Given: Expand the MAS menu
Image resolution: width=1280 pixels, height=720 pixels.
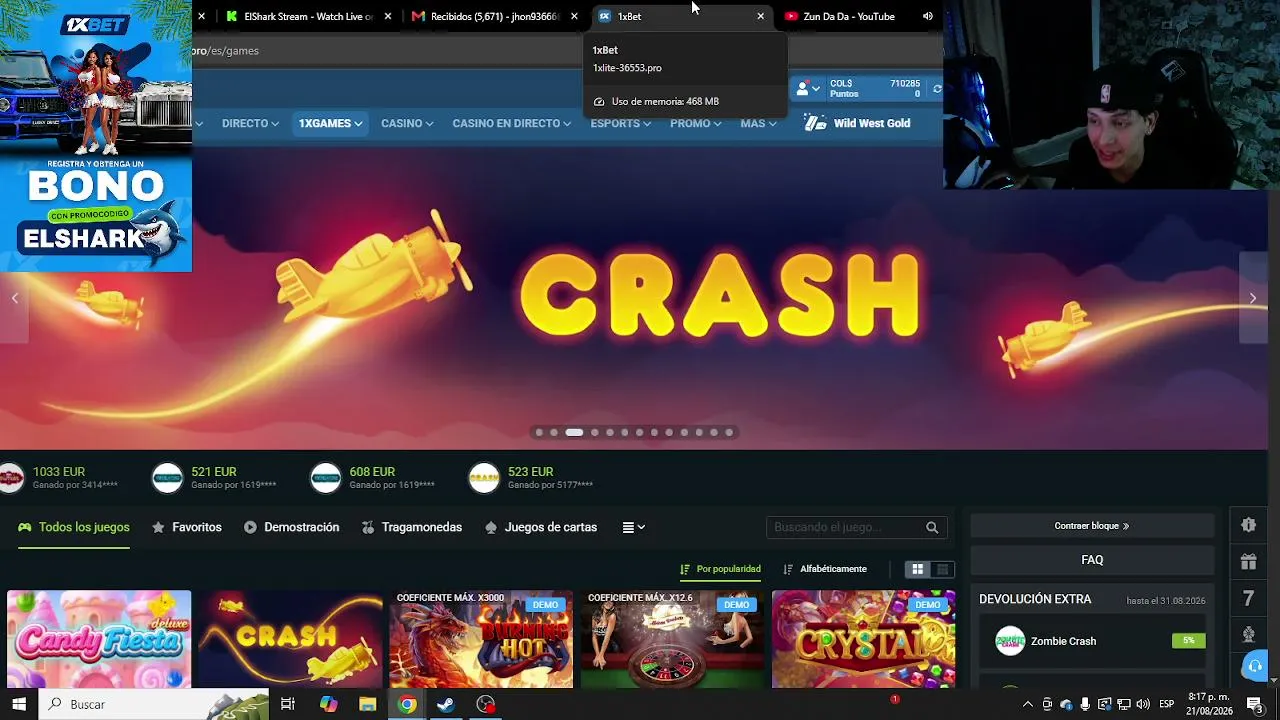Looking at the screenshot, I should coord(758,123).
